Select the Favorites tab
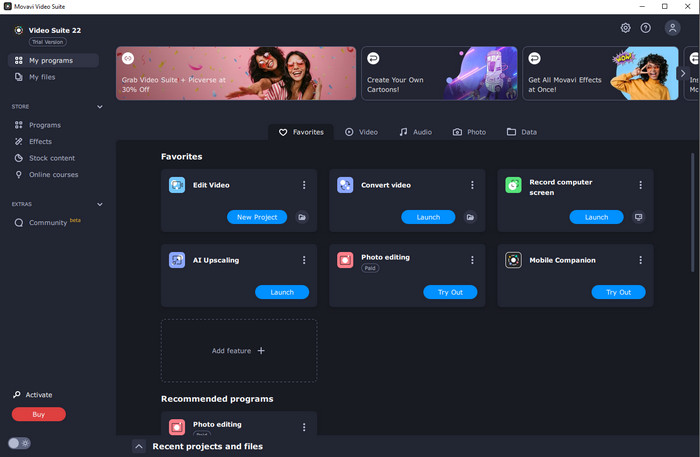 click(301, 132)
